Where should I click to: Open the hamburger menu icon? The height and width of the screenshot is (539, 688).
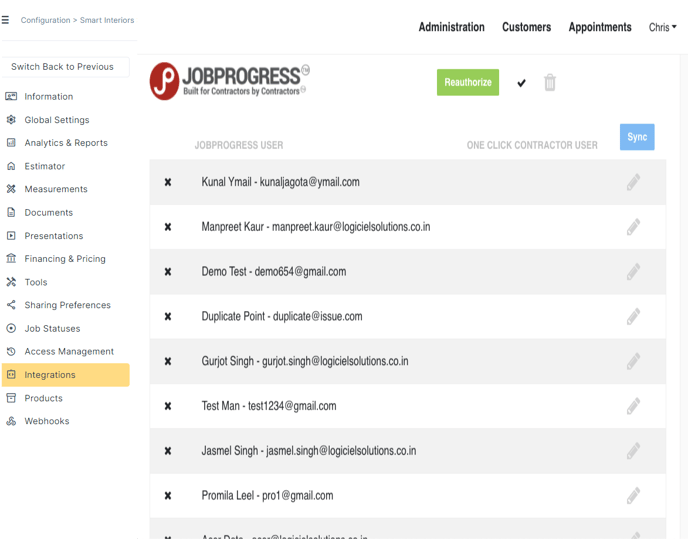coord(5,20)
